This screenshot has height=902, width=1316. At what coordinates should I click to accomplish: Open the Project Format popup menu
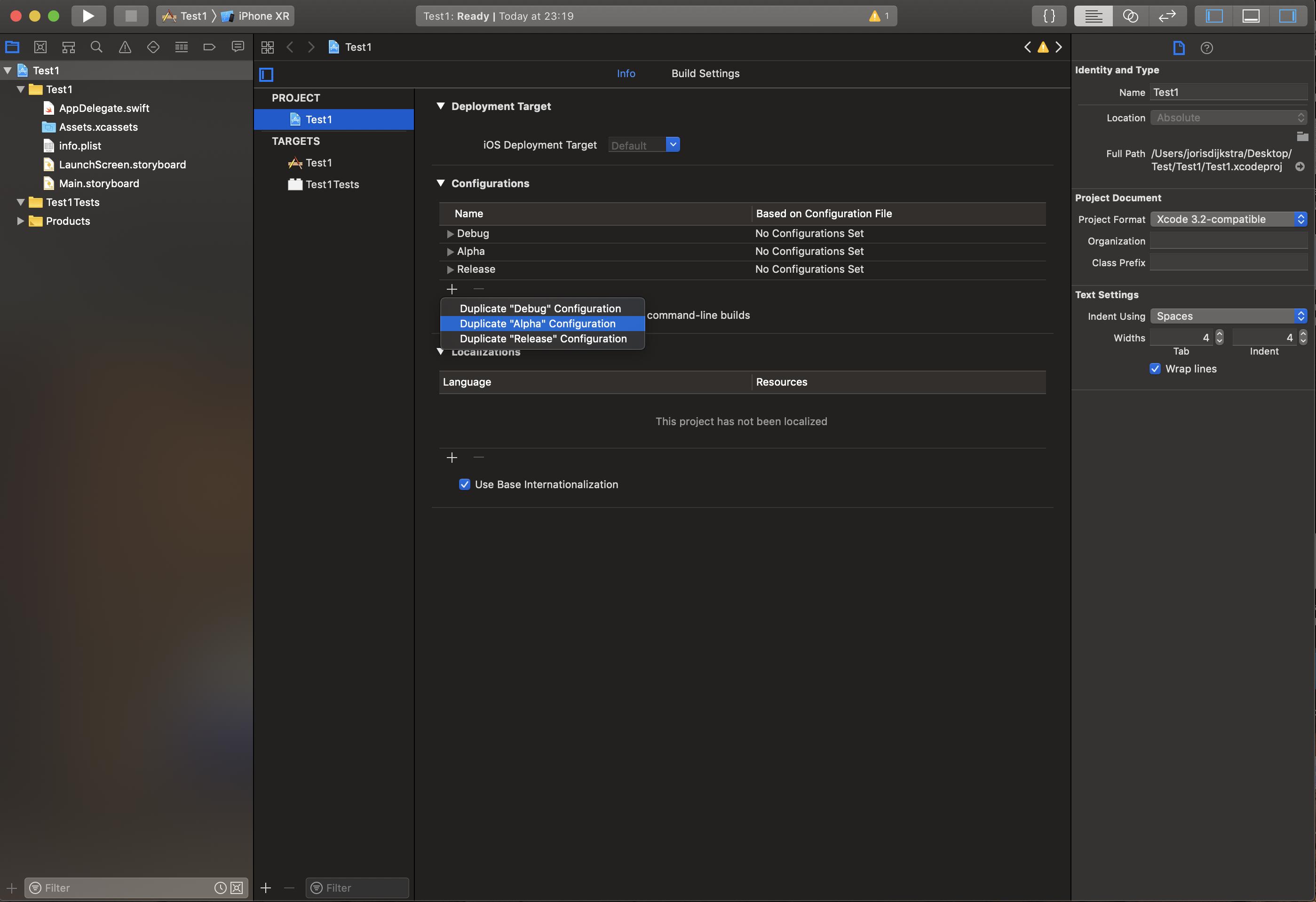[x=1228, y=219]
